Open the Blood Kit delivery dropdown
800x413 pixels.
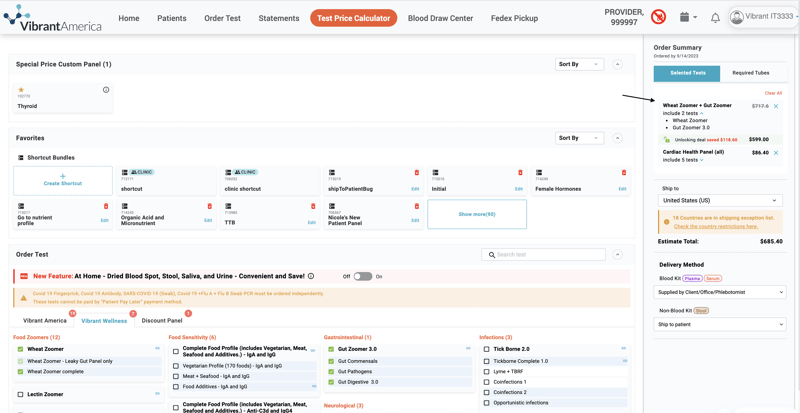(720, 292)
